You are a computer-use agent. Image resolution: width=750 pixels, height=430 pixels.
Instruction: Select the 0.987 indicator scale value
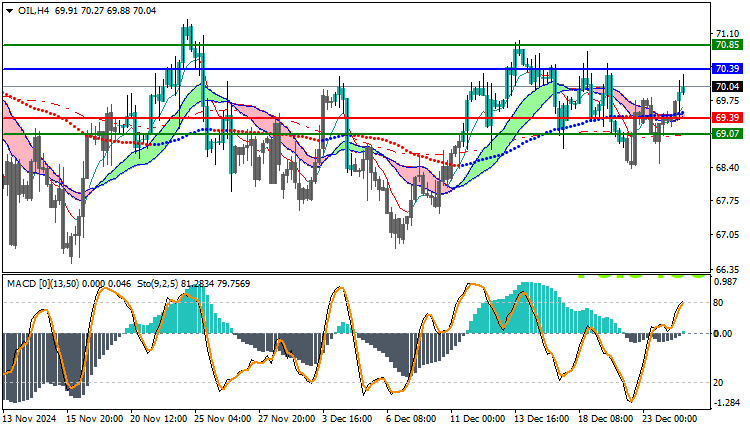pyautogui.click(x=725, y=282)
